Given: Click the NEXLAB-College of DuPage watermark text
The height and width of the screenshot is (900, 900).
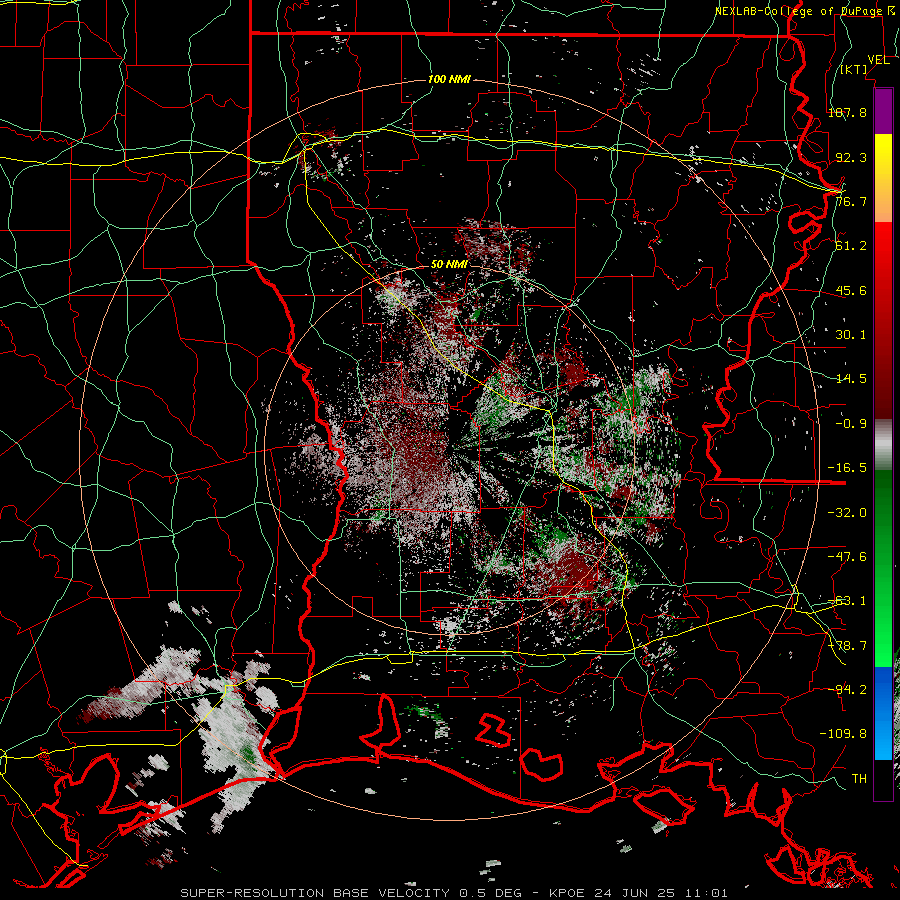Looking at the screenshot, I should (801, 11).
